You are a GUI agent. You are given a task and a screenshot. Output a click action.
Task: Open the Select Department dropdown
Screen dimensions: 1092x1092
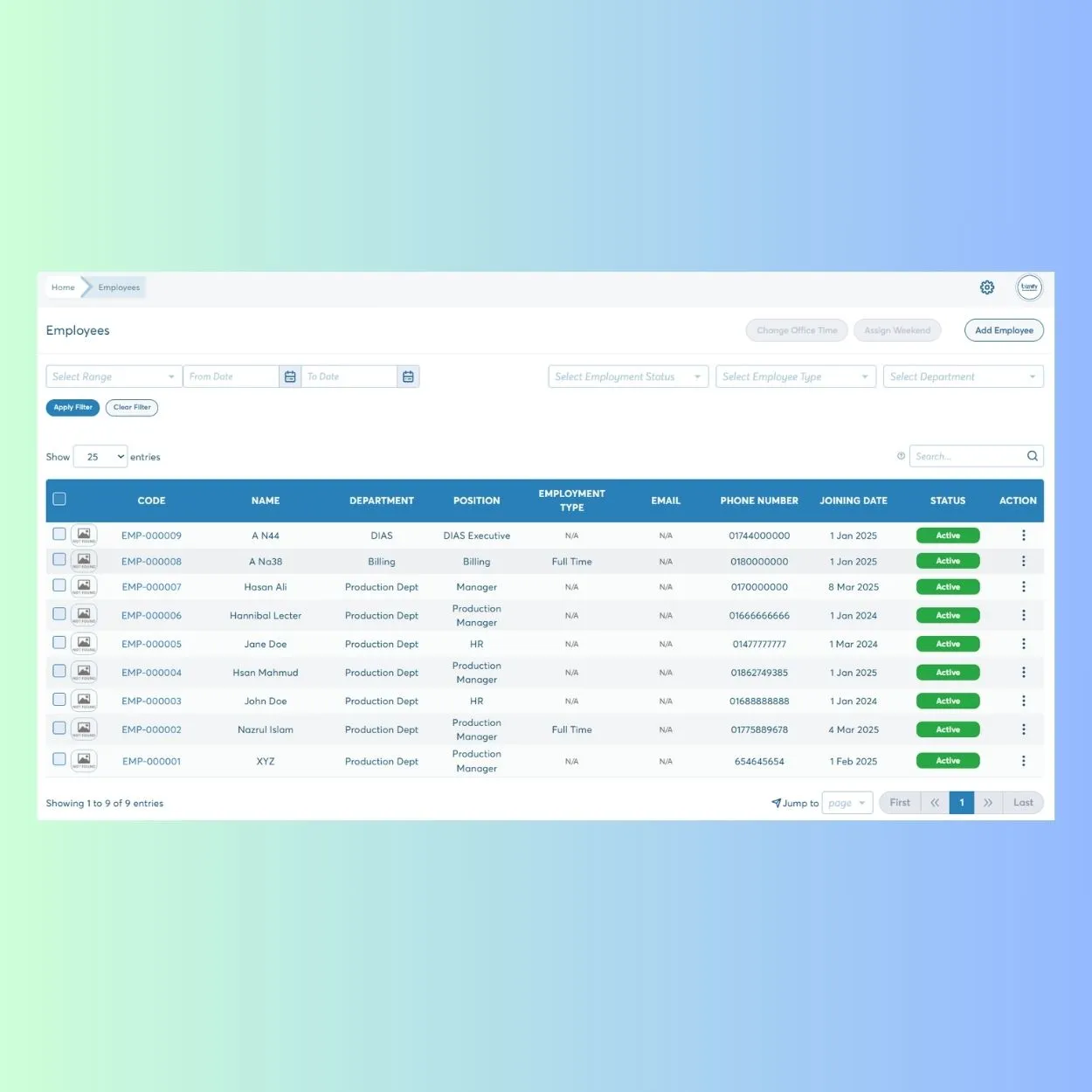point(963,377)
